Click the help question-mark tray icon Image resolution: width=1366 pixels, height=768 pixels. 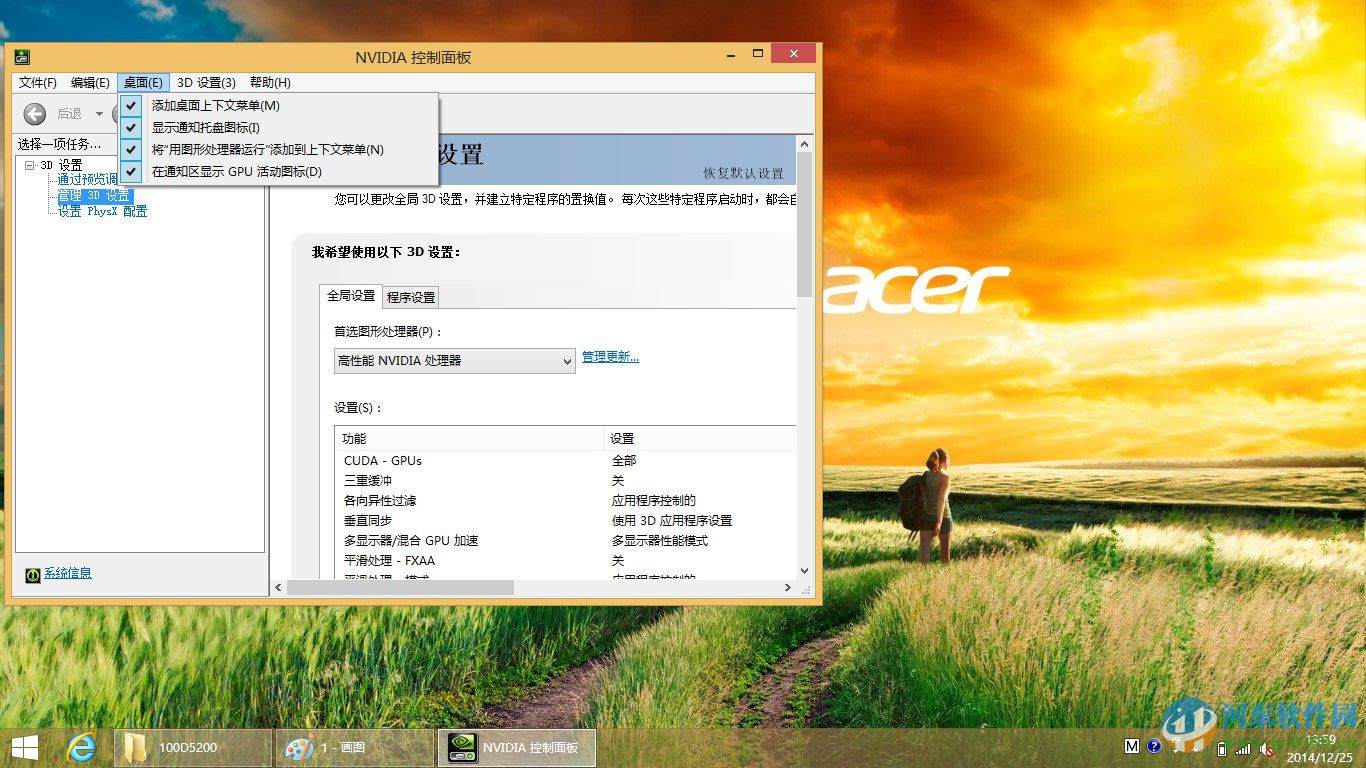coord(1153,747)
